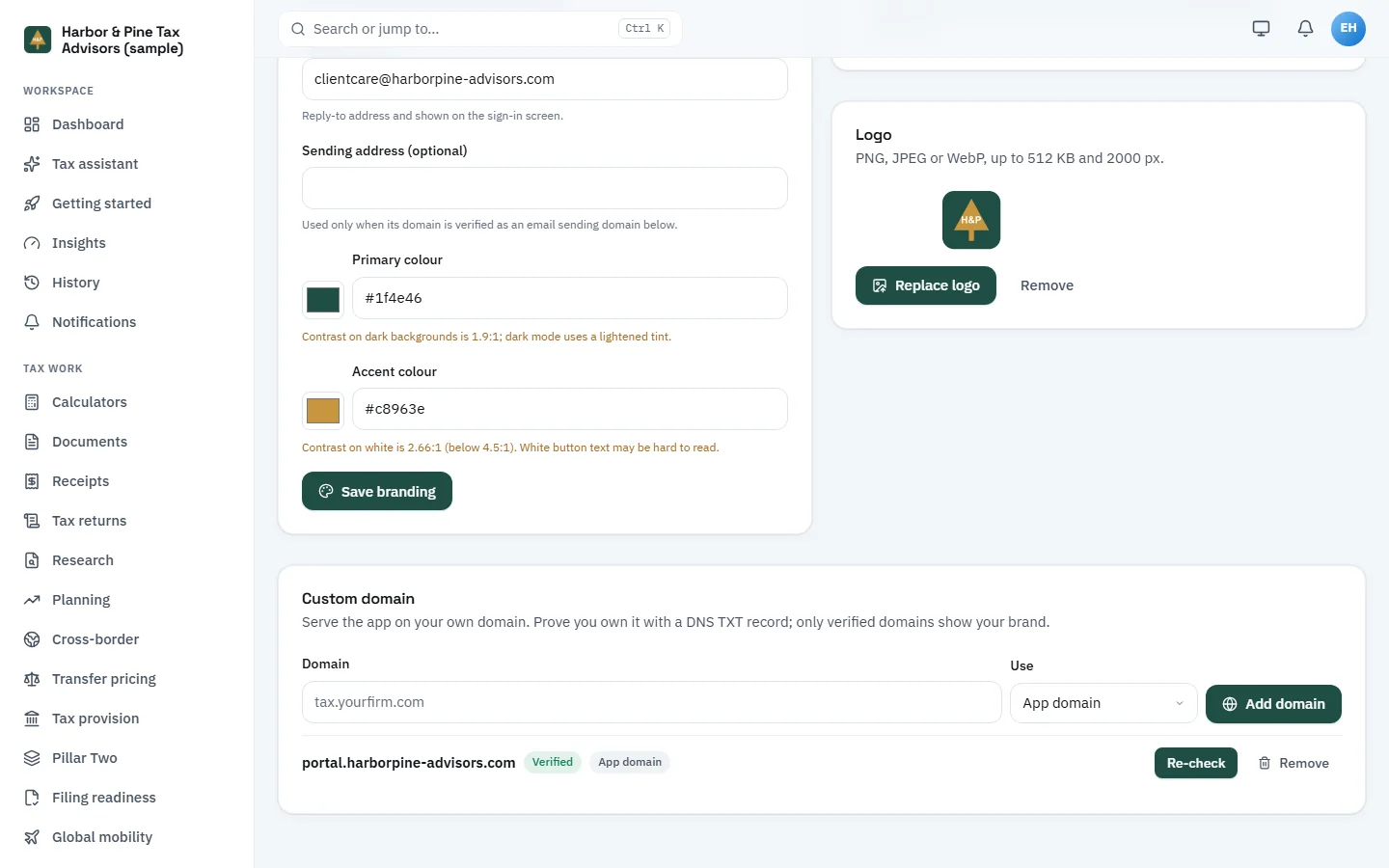Open the Tax returns icon

[x=32, y=521]
